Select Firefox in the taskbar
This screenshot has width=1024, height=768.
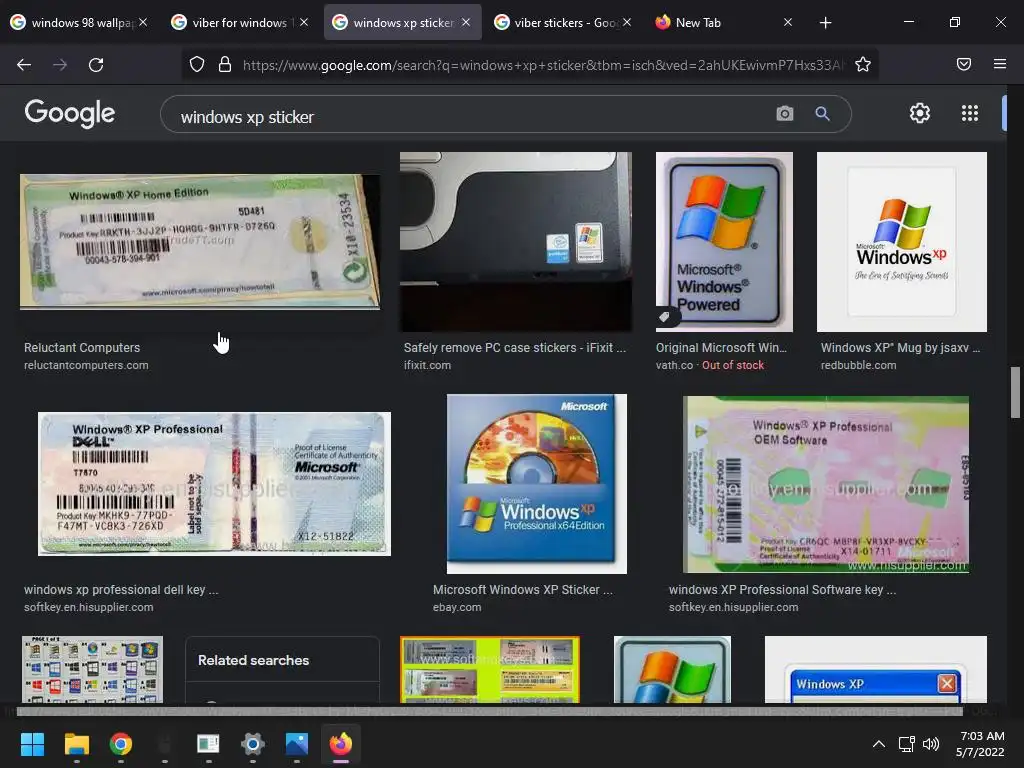[340, 744]
